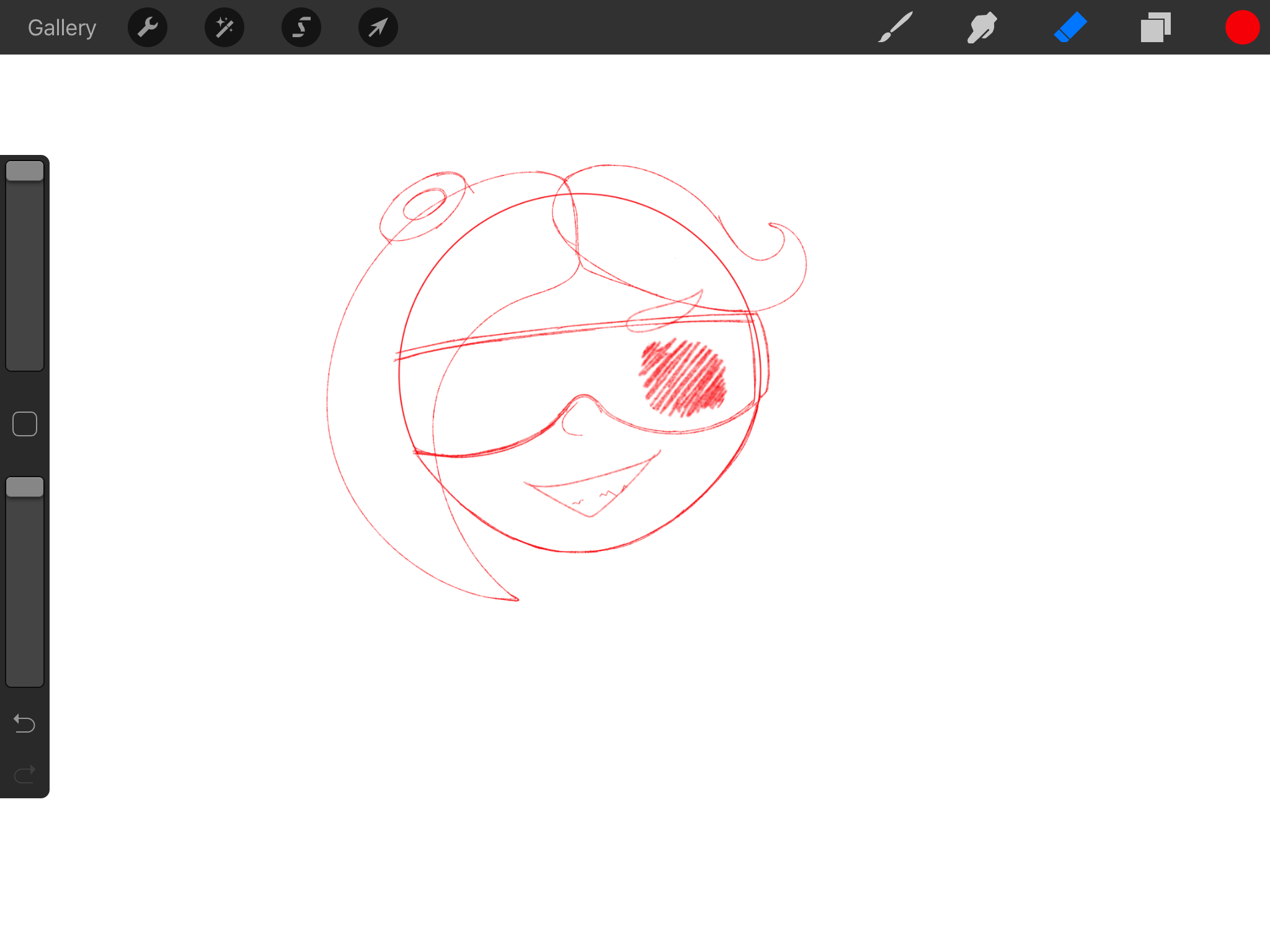Activate the Selection tool
1270x952 pixels.
[x=301, y=28]
